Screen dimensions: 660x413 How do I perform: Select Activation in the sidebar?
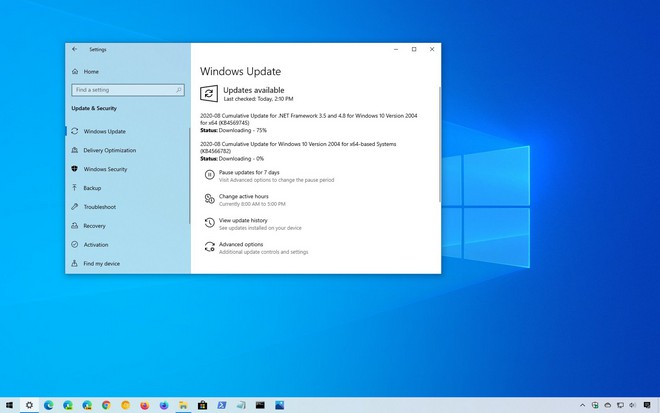coord(96,244)
